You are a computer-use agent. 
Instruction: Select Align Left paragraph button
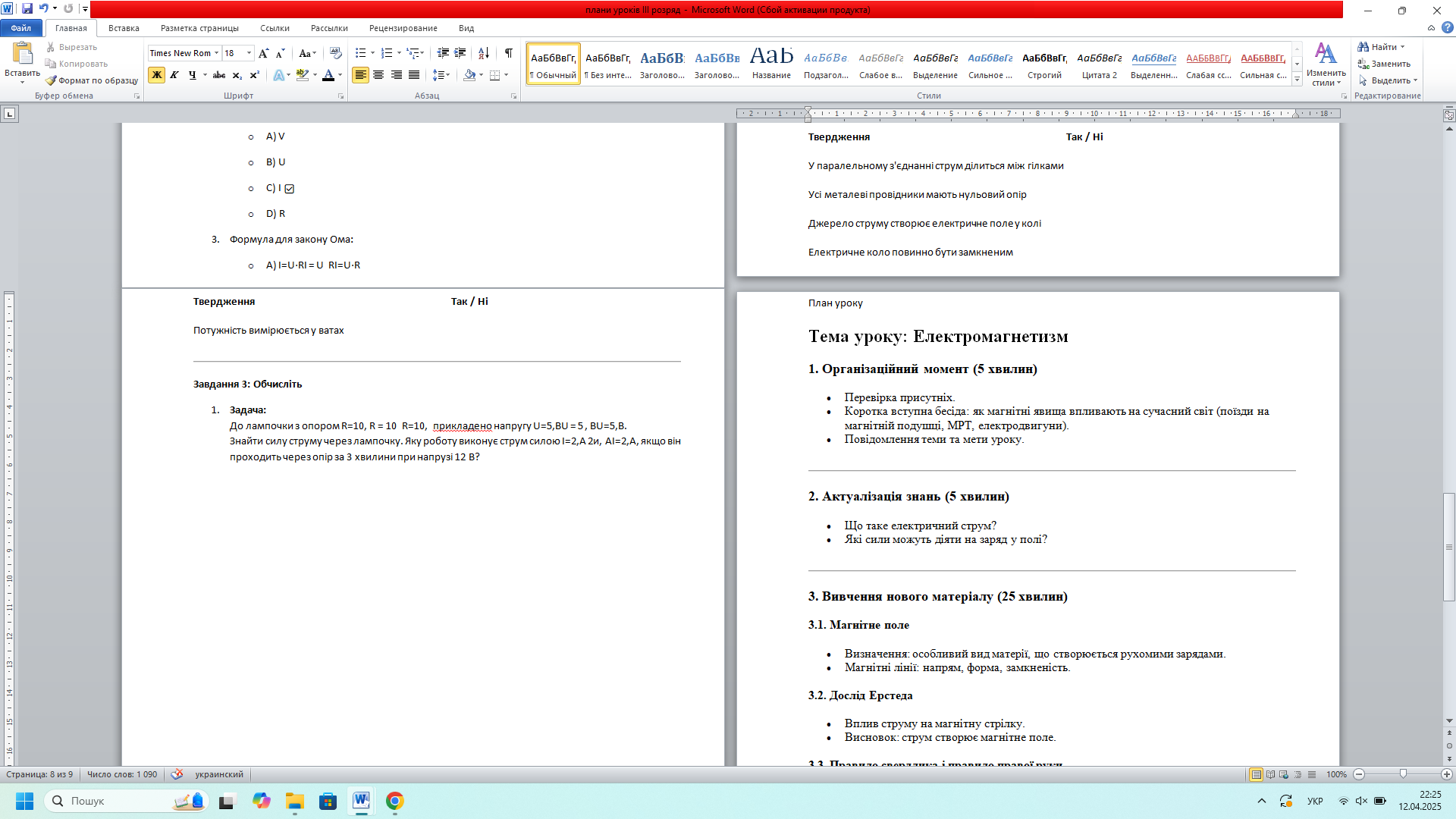(360, 75)
